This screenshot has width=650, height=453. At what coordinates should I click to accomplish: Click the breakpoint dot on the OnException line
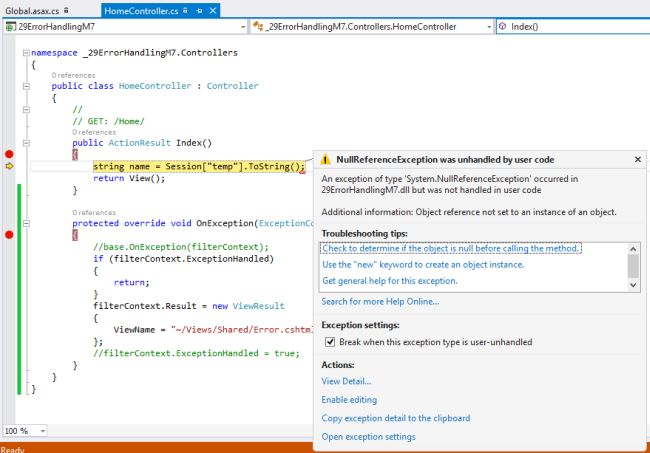click(x=10, y=234)
